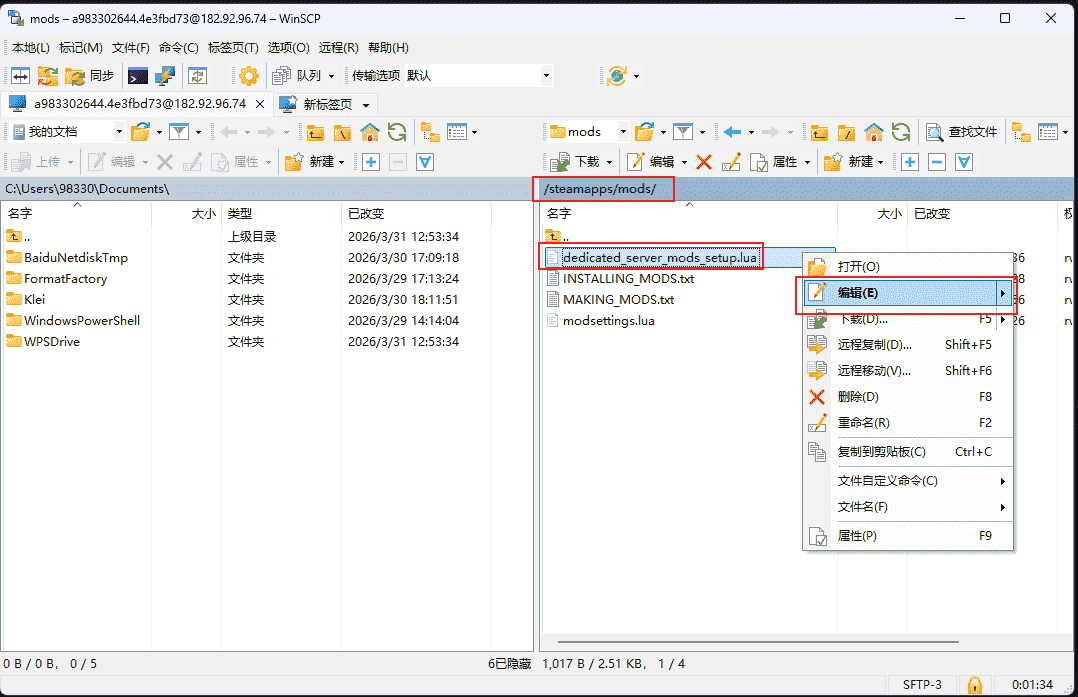Click the remote invert selection icon
Viewport: 1078px width, 697px height.
[x=964, y=162]
